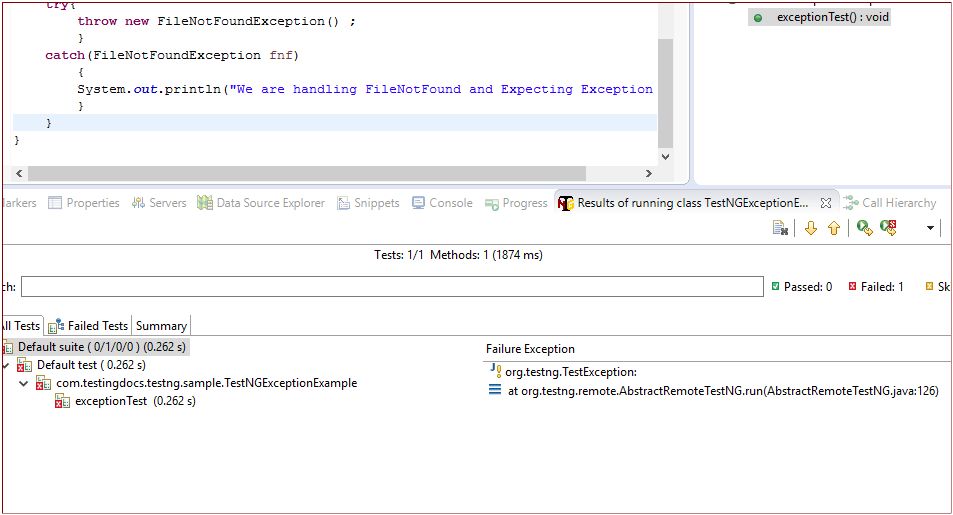The height and width of the screenshot is (515, 953).
Task: Collapse the TestNGExceptionExample class node
Action: click(x=24, y=384)
